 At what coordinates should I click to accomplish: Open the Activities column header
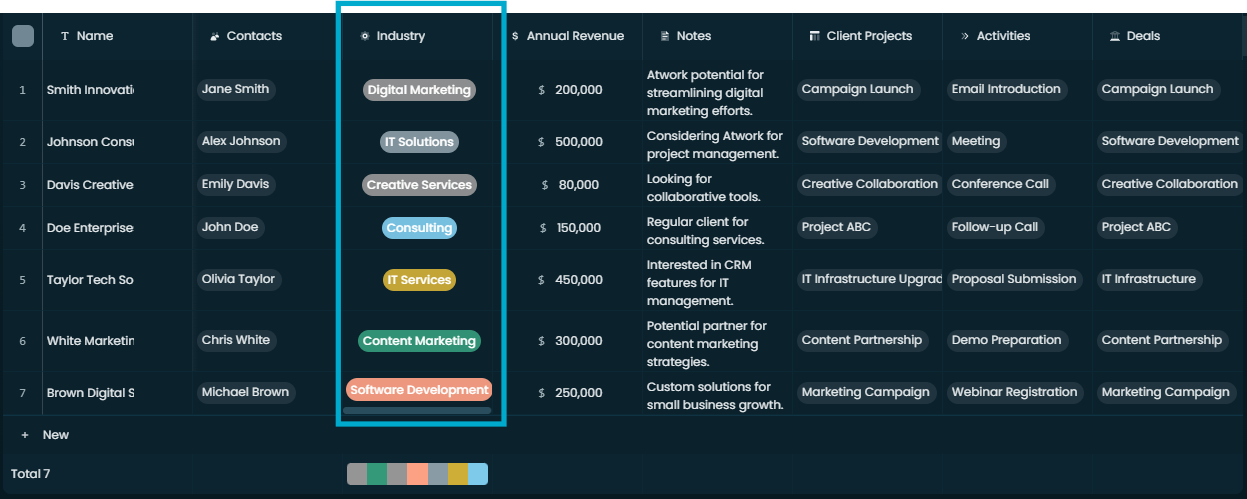[1018, 36]
